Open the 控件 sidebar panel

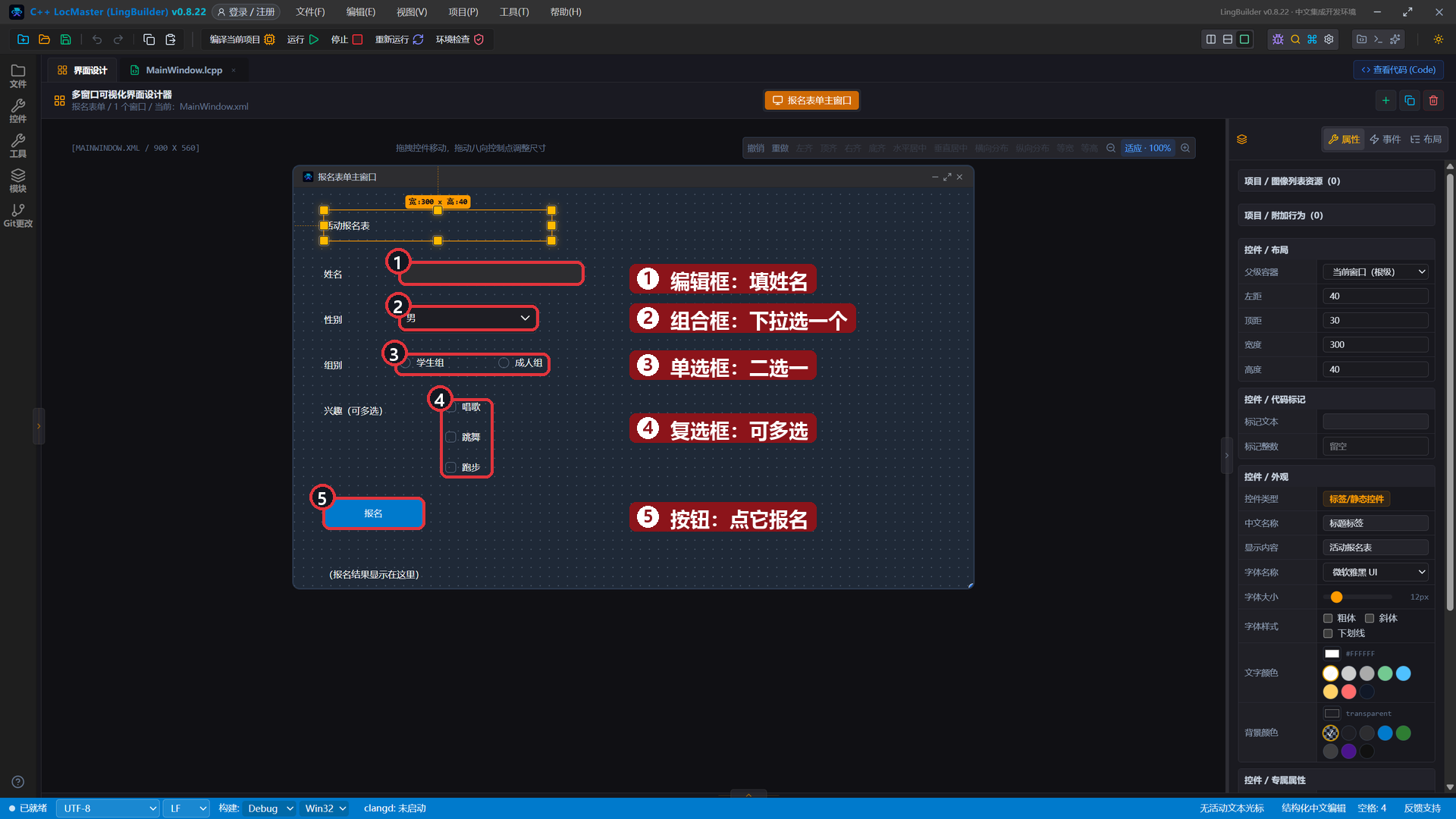point(18,111)
